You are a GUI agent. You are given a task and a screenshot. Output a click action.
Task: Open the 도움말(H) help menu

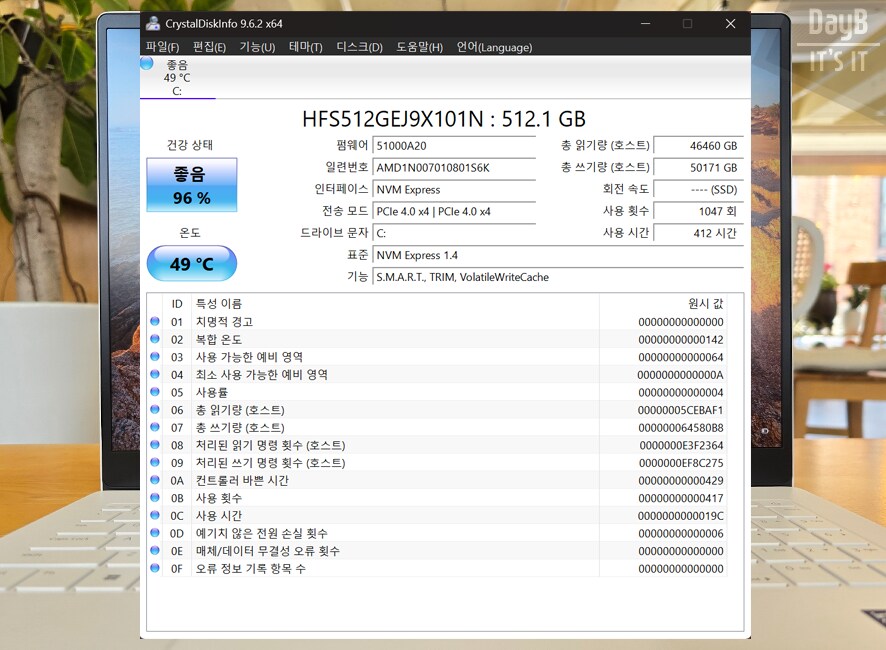[418, 46]
